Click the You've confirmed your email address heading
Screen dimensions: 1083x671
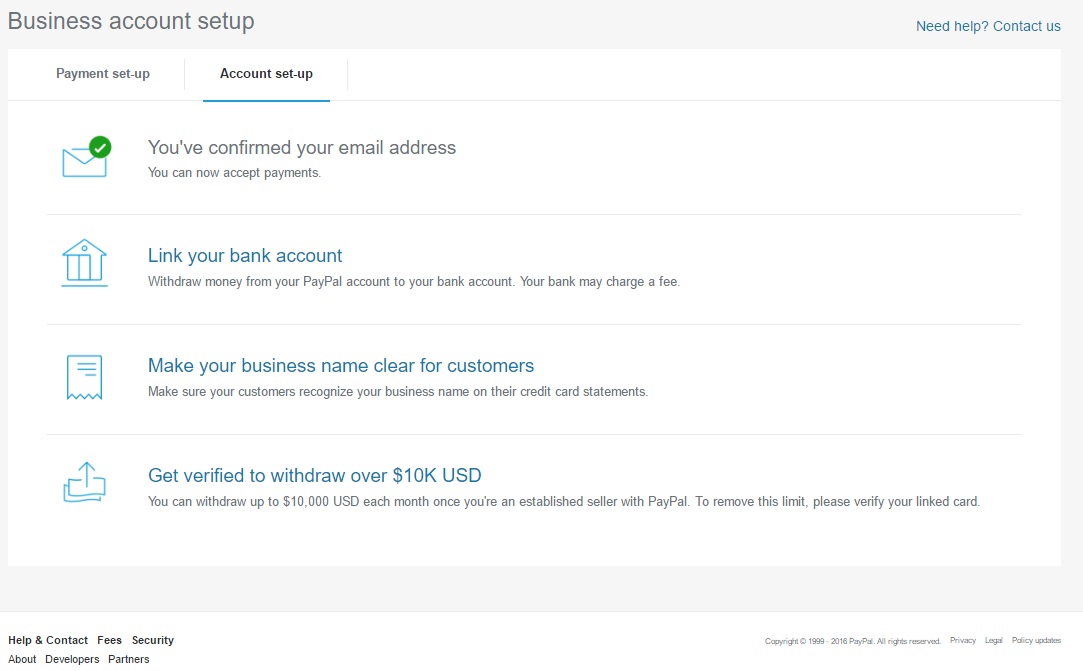coord(302,148)
